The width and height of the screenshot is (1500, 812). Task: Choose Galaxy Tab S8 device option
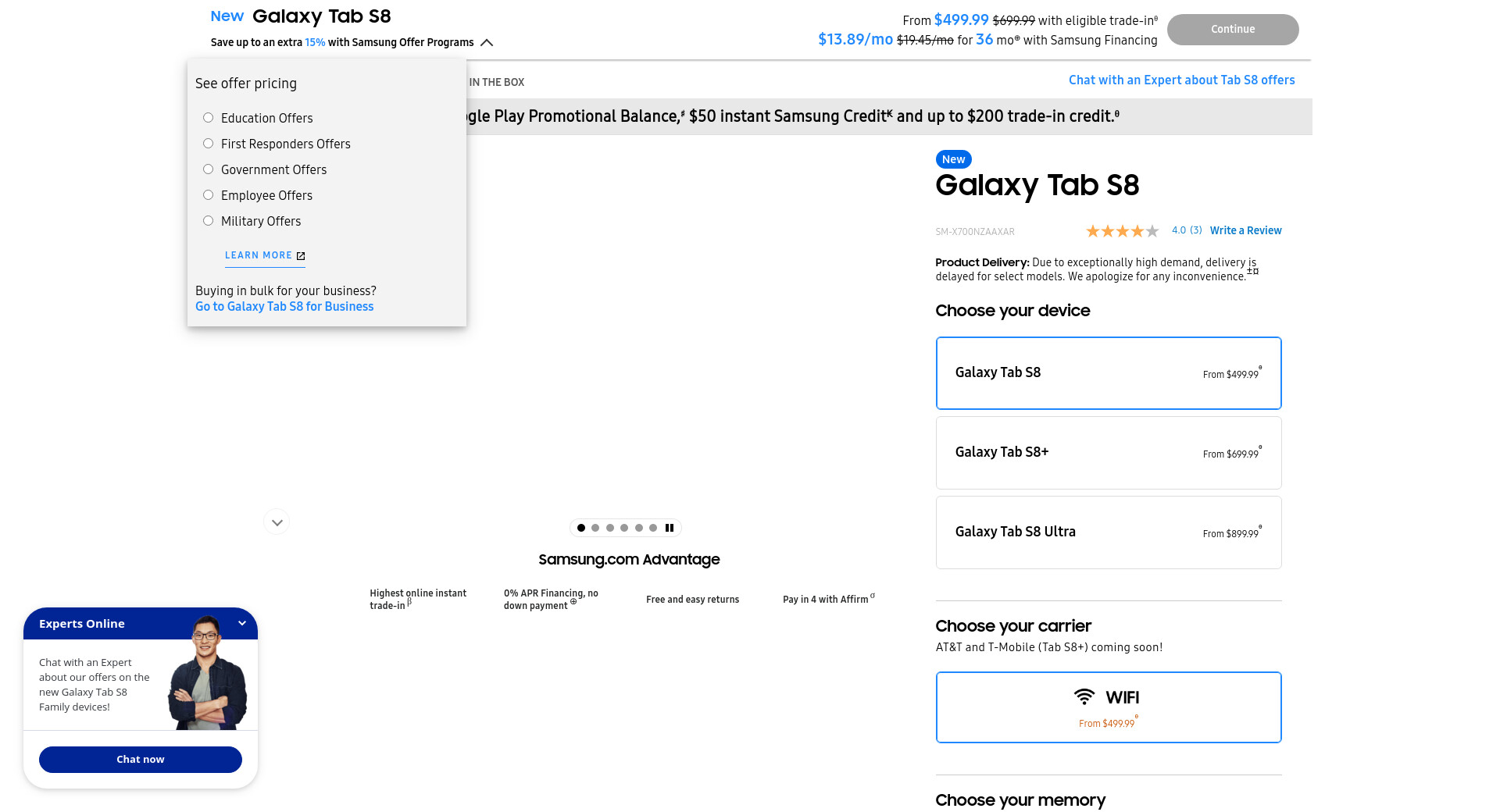1109,373
